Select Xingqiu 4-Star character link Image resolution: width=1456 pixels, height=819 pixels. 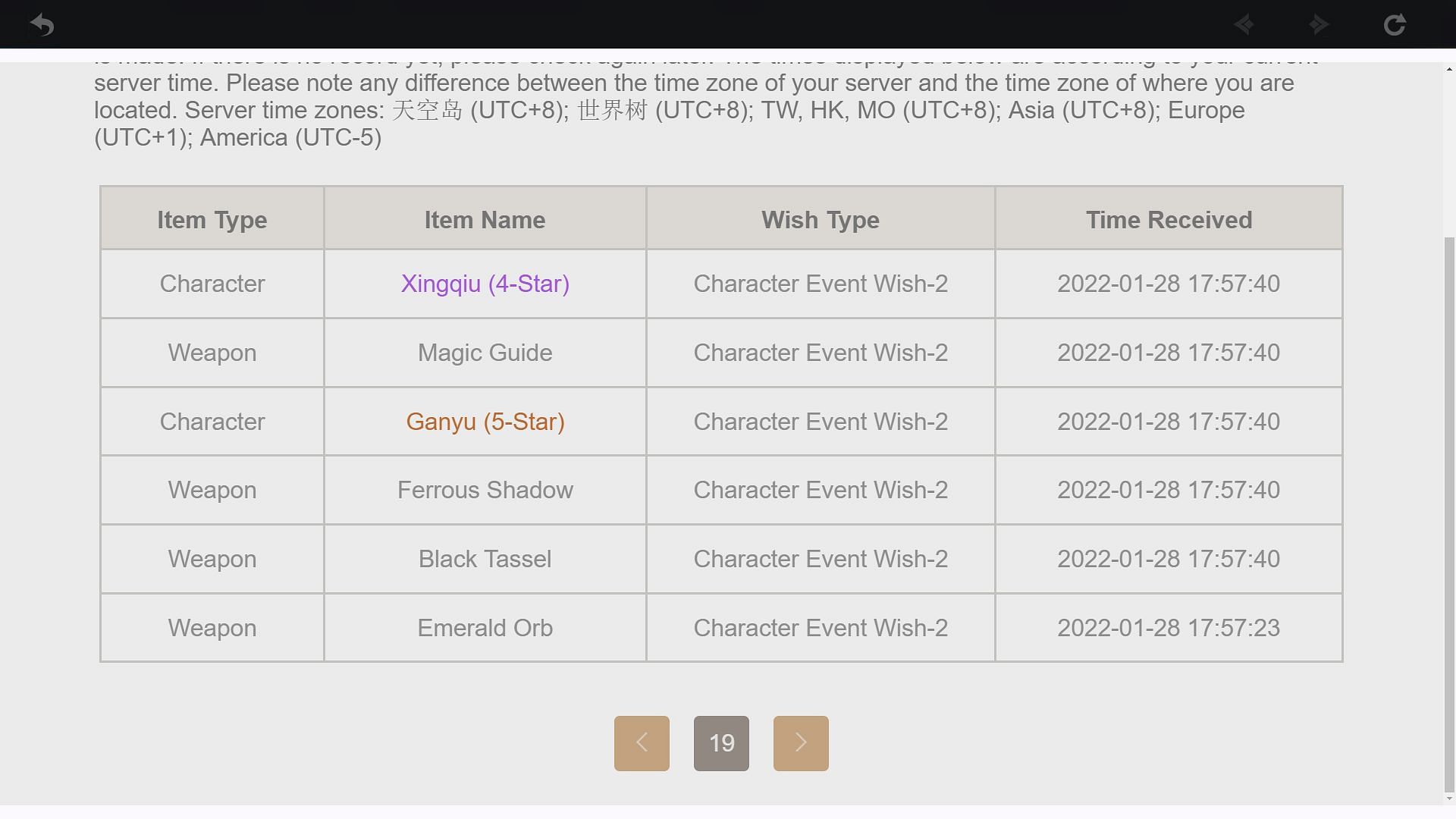coord(485,283)
